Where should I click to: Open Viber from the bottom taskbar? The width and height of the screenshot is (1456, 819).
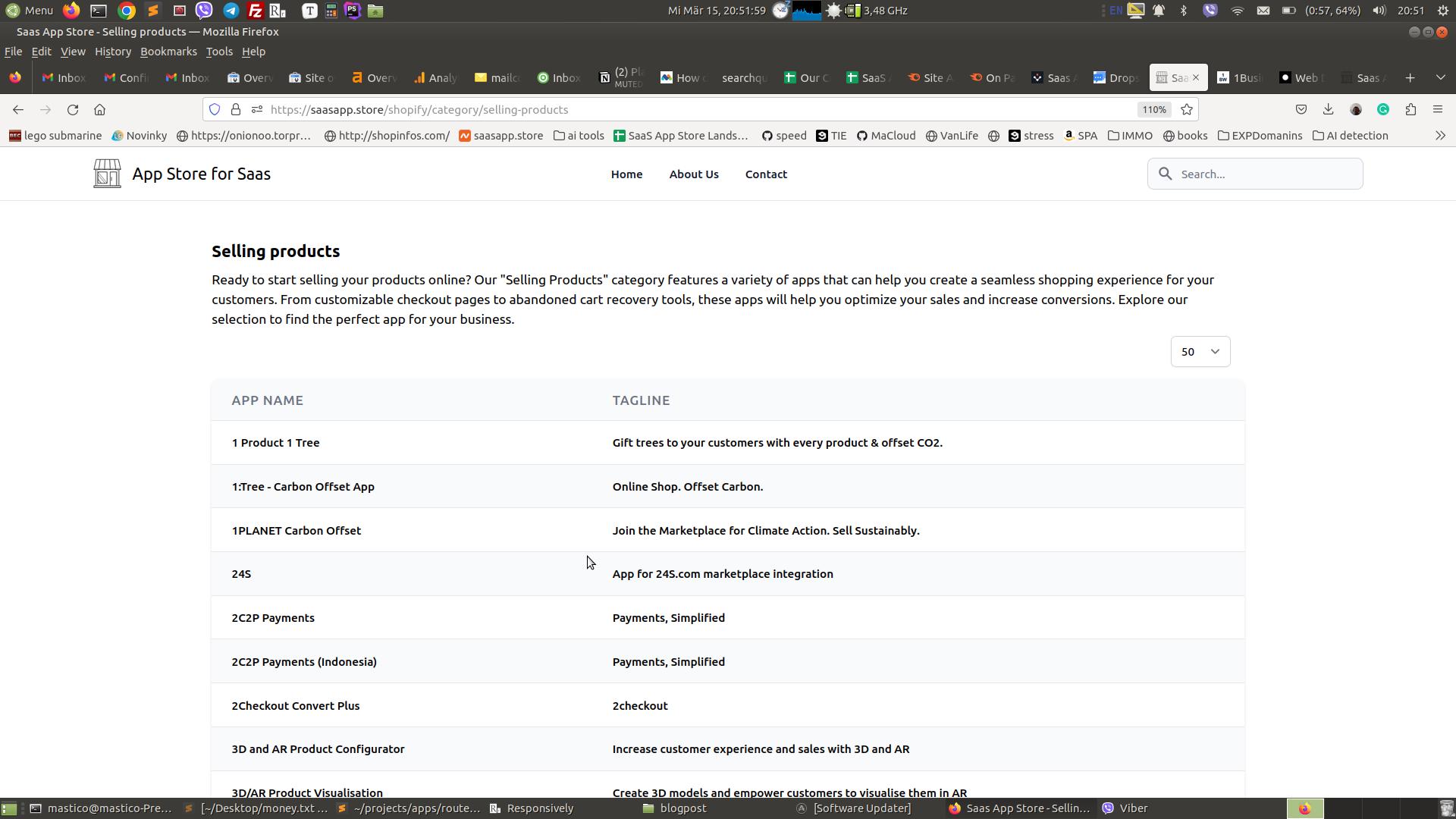pos(1125,808)
